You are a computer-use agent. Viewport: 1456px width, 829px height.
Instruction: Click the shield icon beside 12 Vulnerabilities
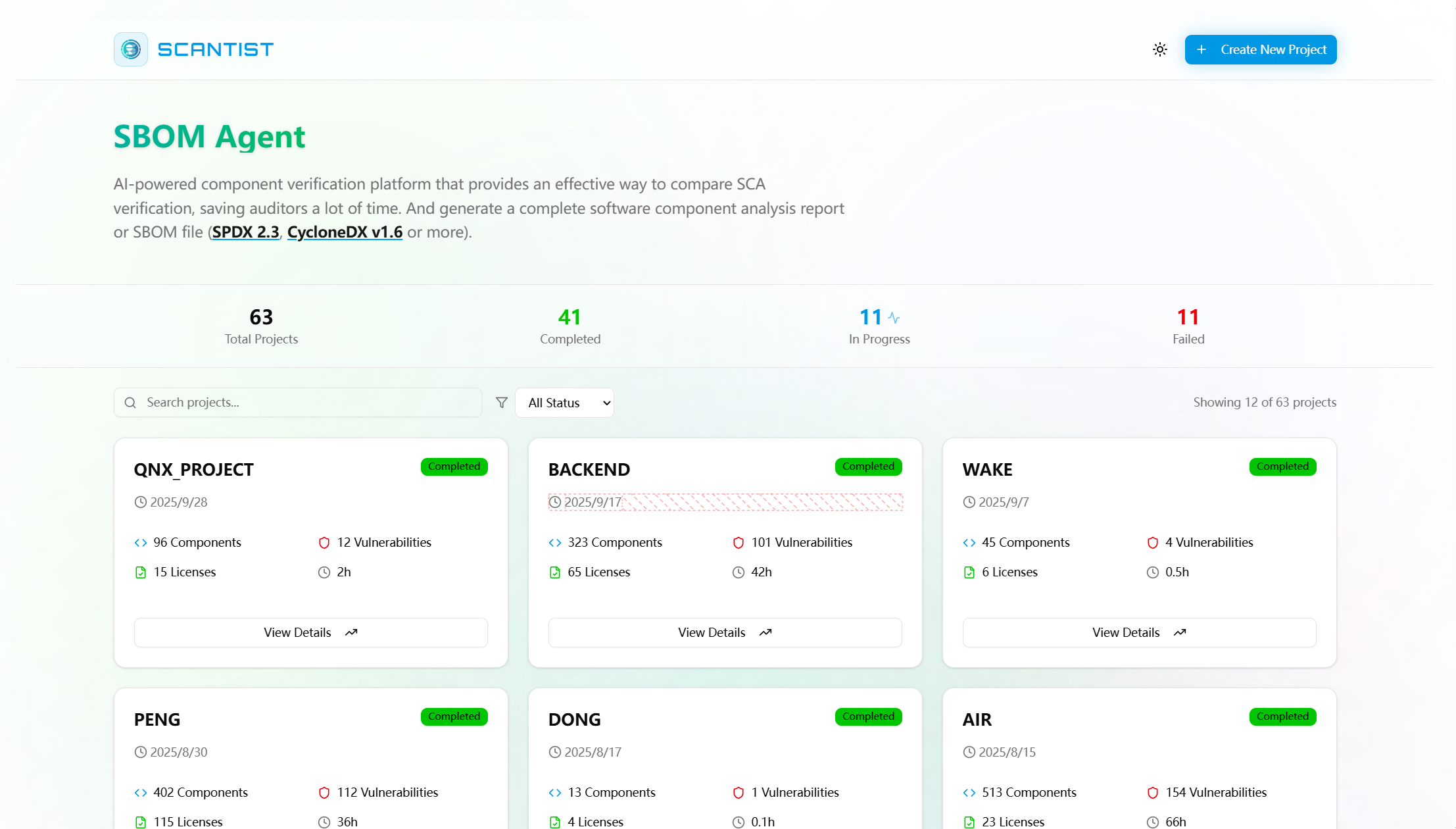(324, 543)
